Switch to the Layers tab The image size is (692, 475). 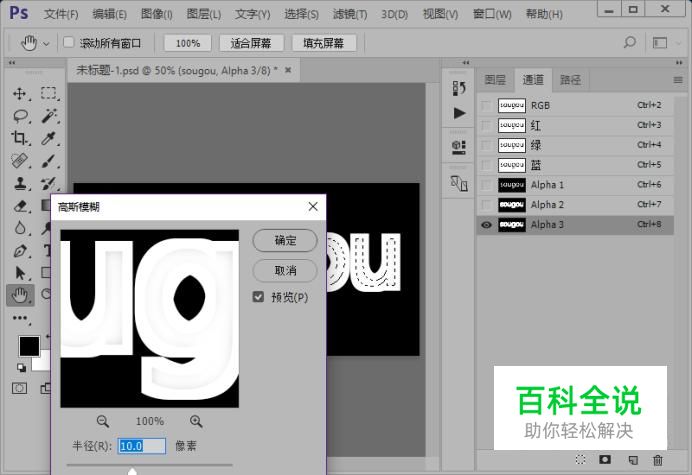click(495, 80)
